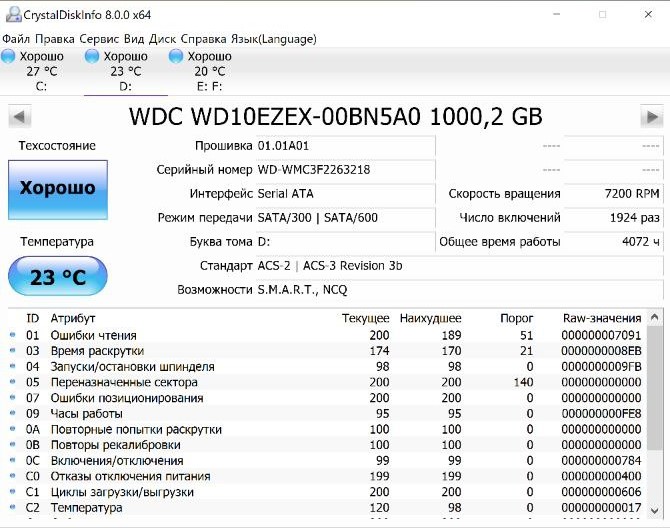
Task: Click the Атрибут column header
Action: click(73, 318)
